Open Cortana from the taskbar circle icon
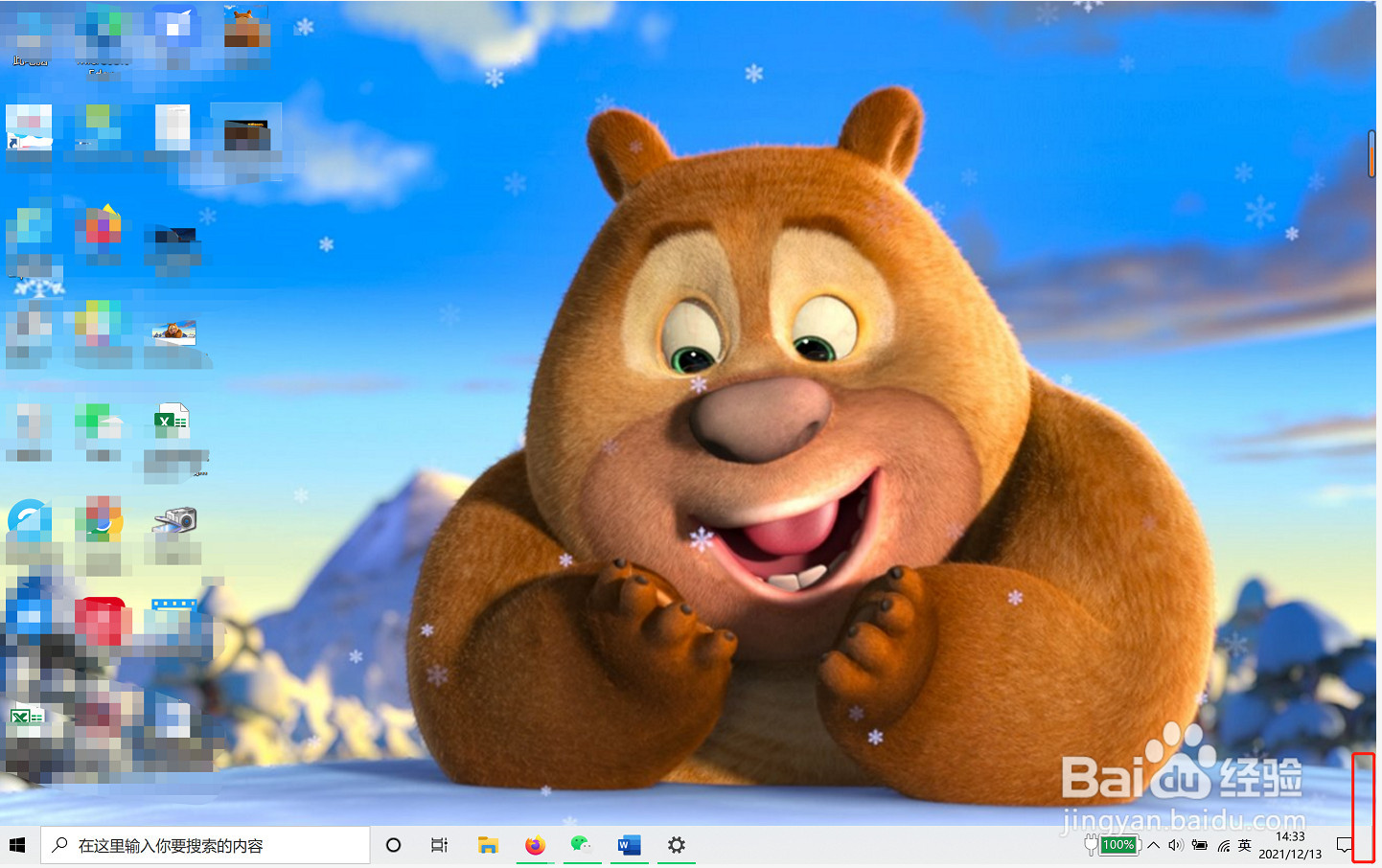Image resolution: width=1382 pixels, height=868 pixels. click(393, 845)
